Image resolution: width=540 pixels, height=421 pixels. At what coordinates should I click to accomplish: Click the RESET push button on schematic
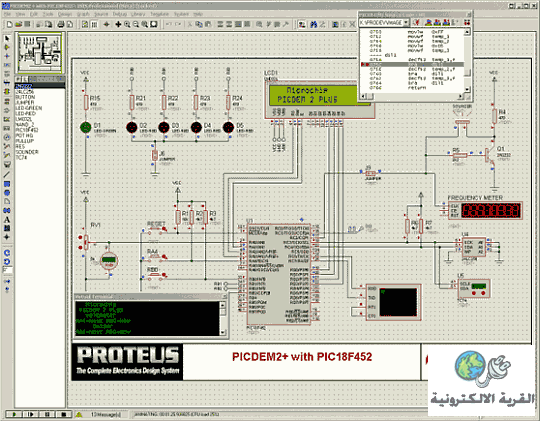point(155,230)
